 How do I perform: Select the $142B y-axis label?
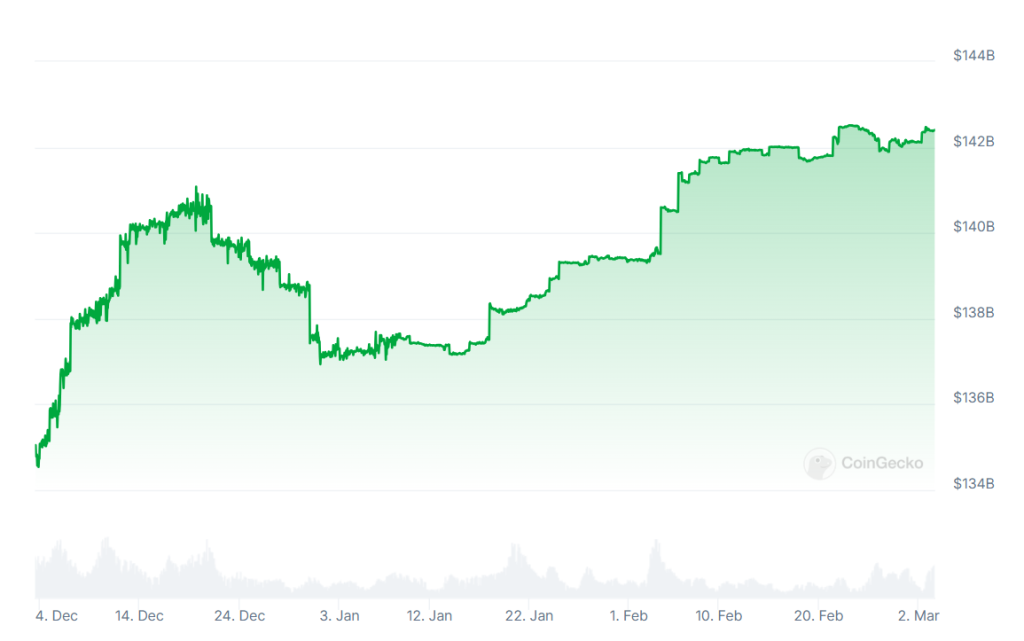pos(974,142)
